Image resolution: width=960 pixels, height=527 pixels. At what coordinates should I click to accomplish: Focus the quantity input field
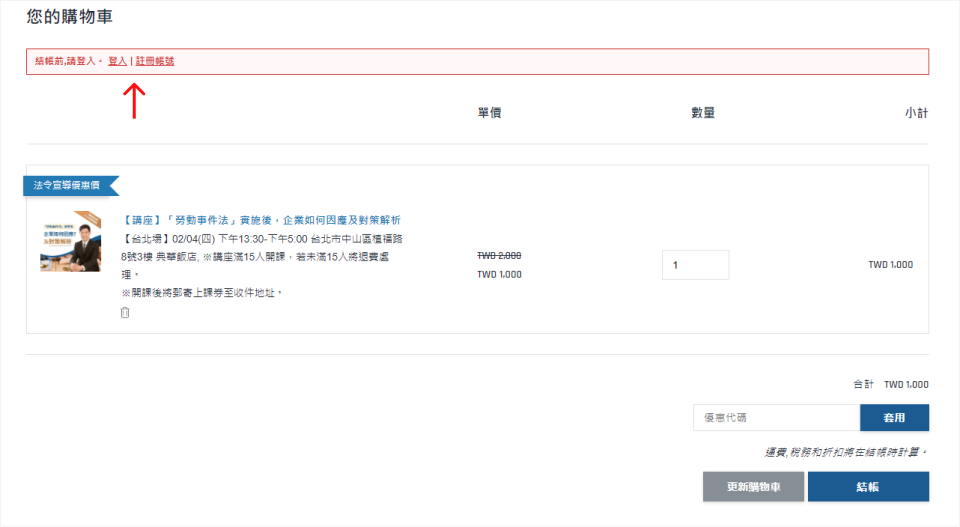coord(695,265)
